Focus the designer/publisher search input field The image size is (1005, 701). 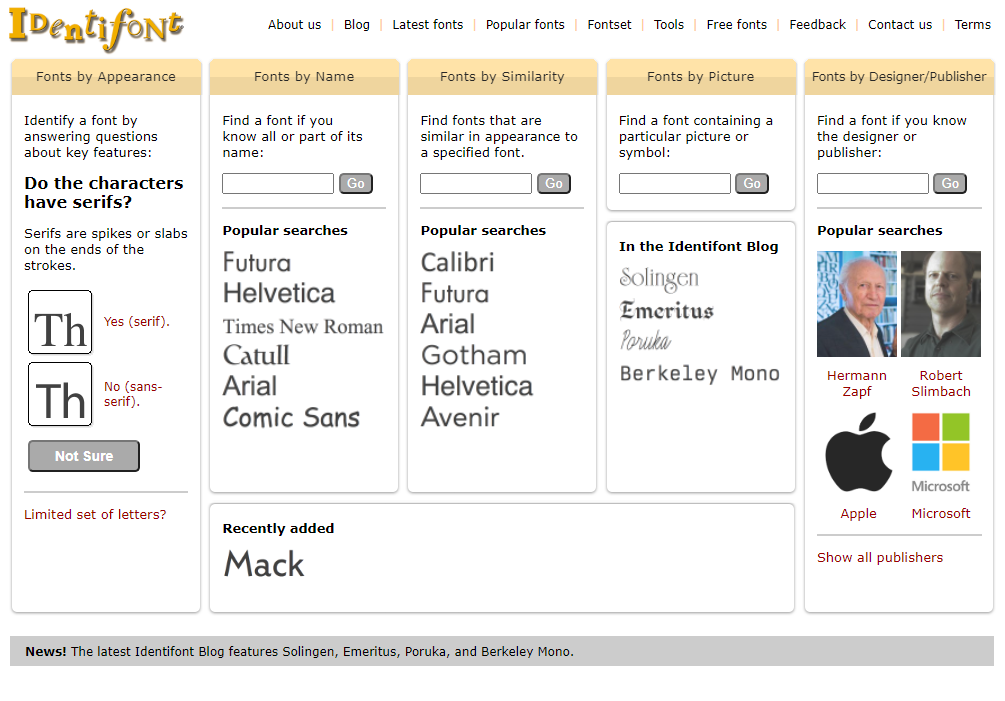point(872,183)
